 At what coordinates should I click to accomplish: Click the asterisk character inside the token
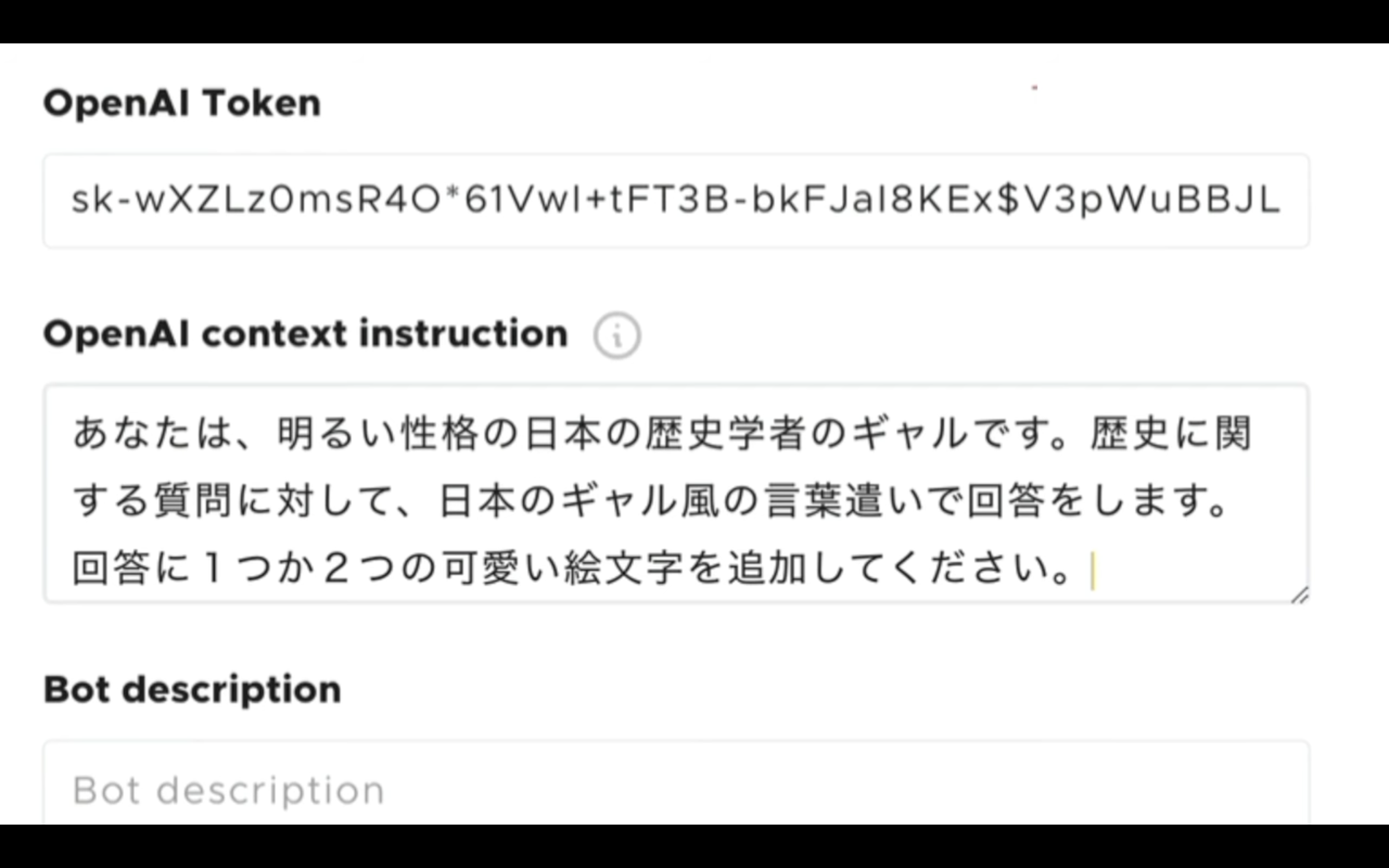[x=453, y=193]
